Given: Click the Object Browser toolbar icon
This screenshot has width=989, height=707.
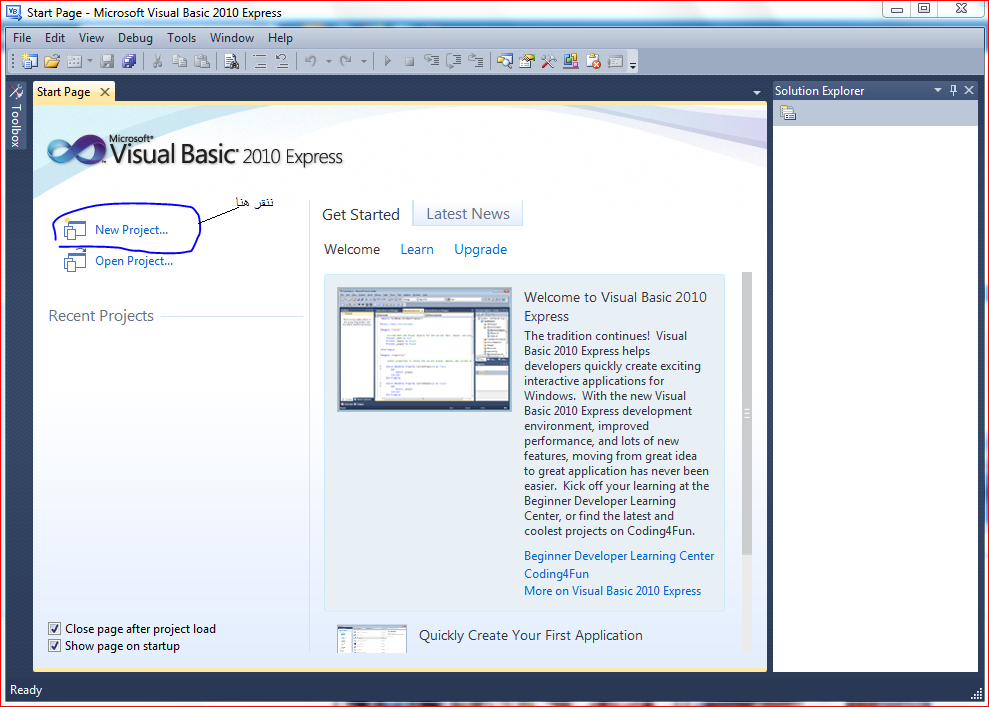Looking at the screenshot, I should (x=571, y=61).
